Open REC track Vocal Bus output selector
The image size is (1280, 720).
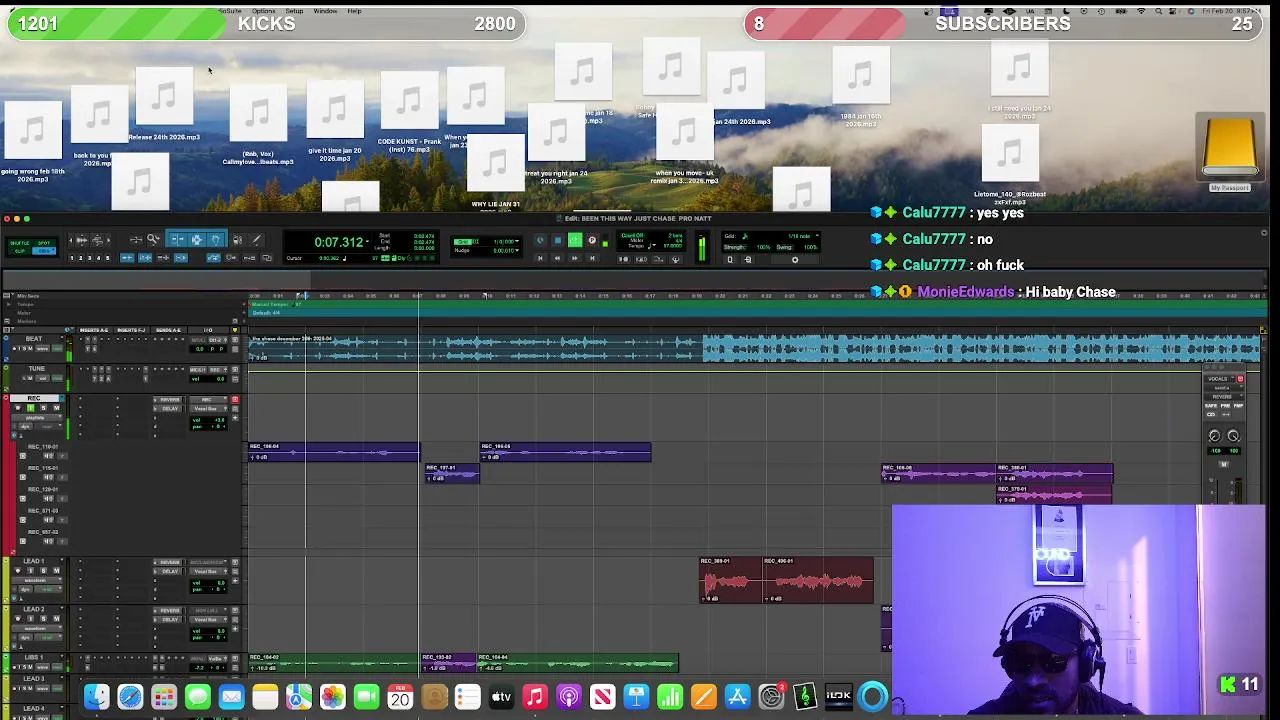(208, 409)
